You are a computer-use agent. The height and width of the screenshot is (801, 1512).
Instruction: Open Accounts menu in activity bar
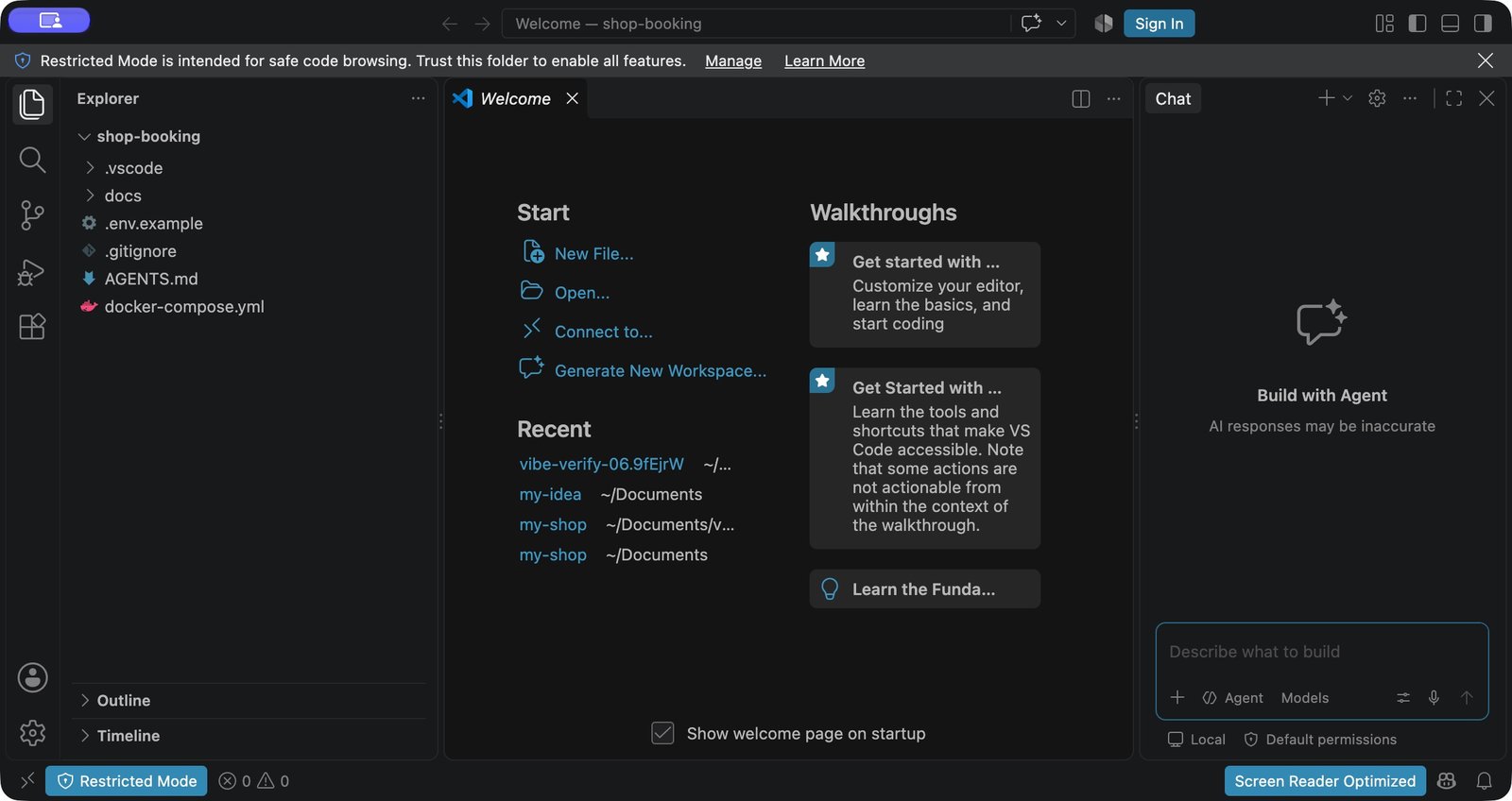32,677
